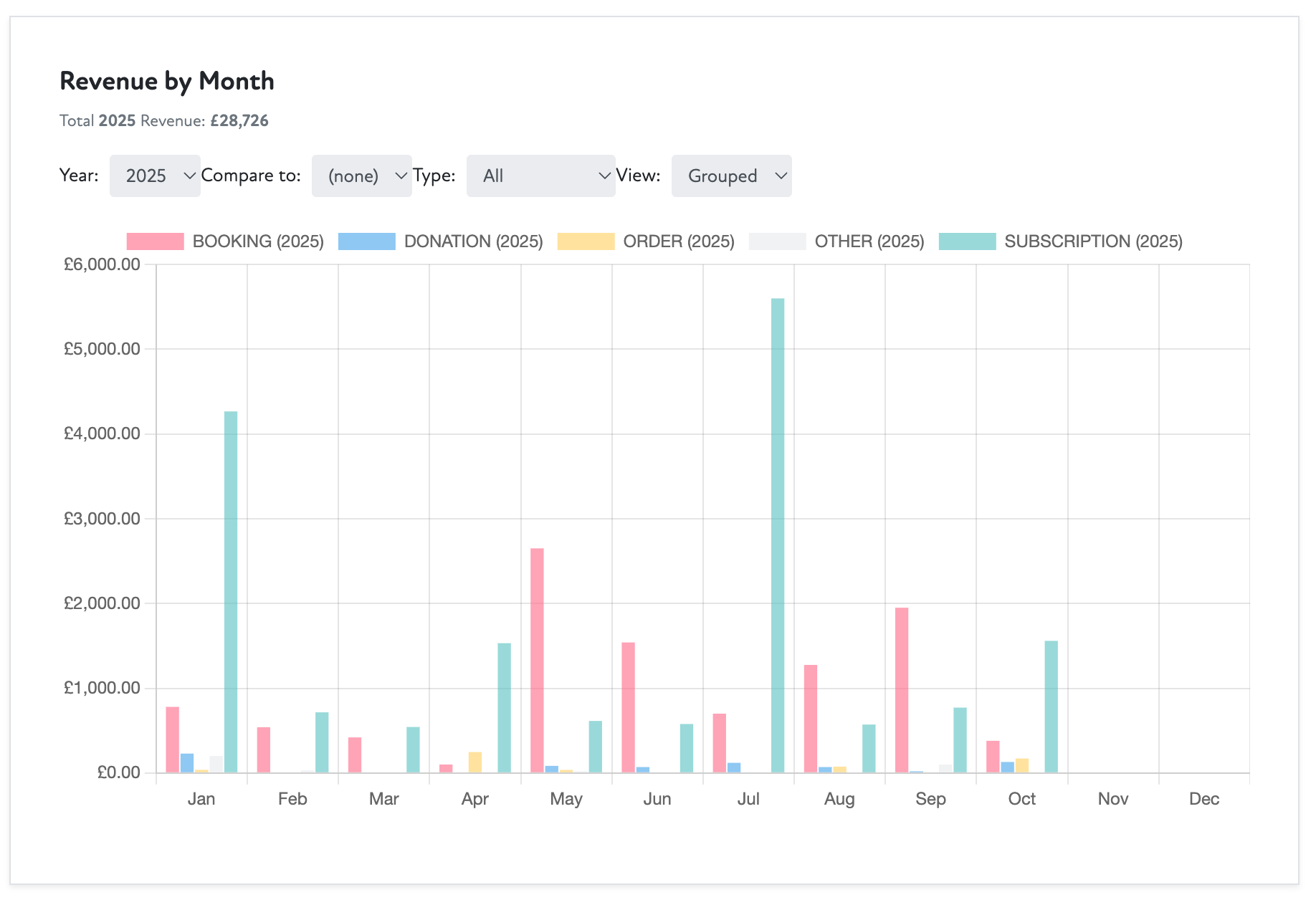The width and height of the screenshot is (1316, 910).
Task: Open the Type dropdown set to All
Action: (x=540, y=176)
